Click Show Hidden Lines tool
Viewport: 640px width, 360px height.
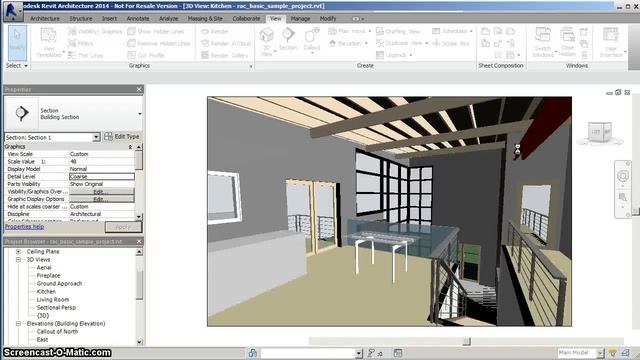(156, 31)
